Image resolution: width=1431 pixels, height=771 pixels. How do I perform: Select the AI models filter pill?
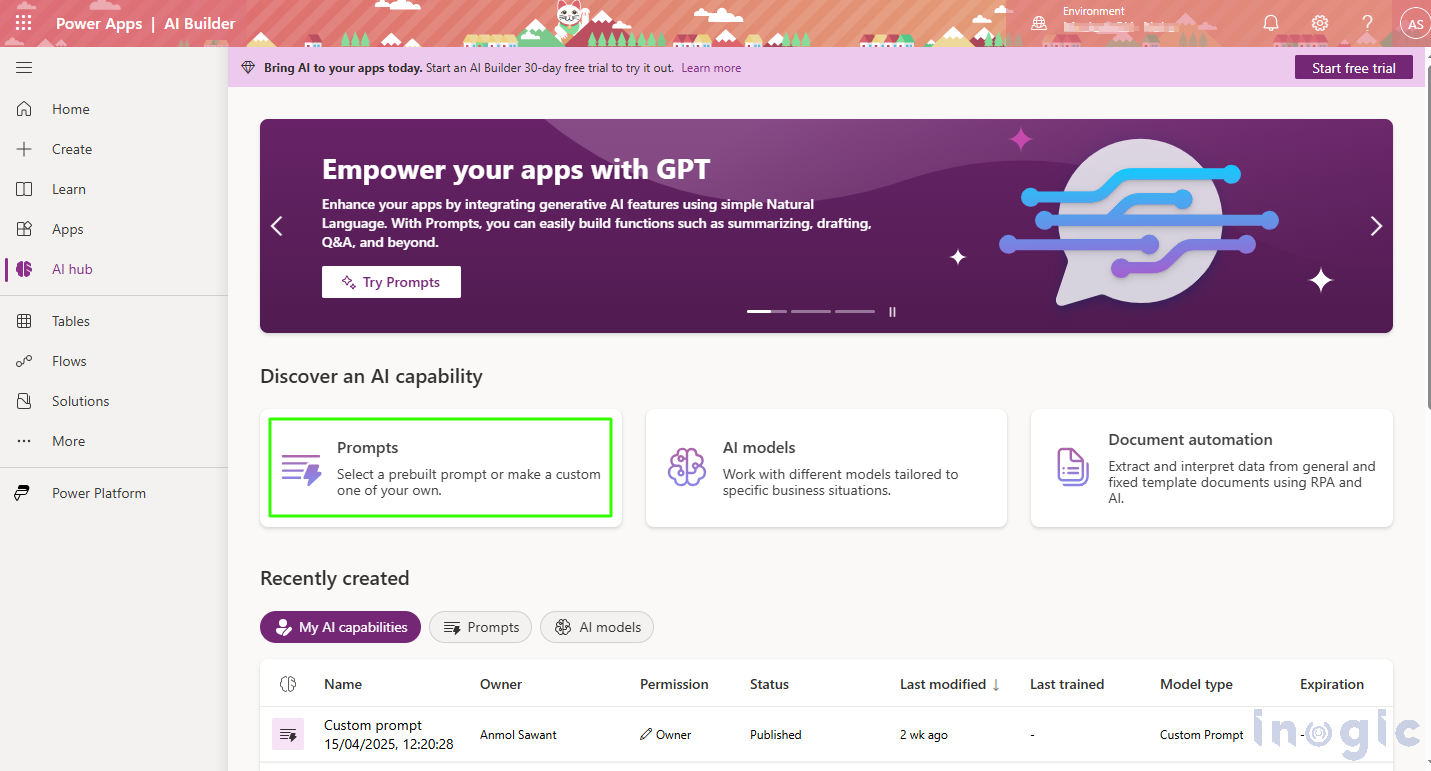click(597, 627)
